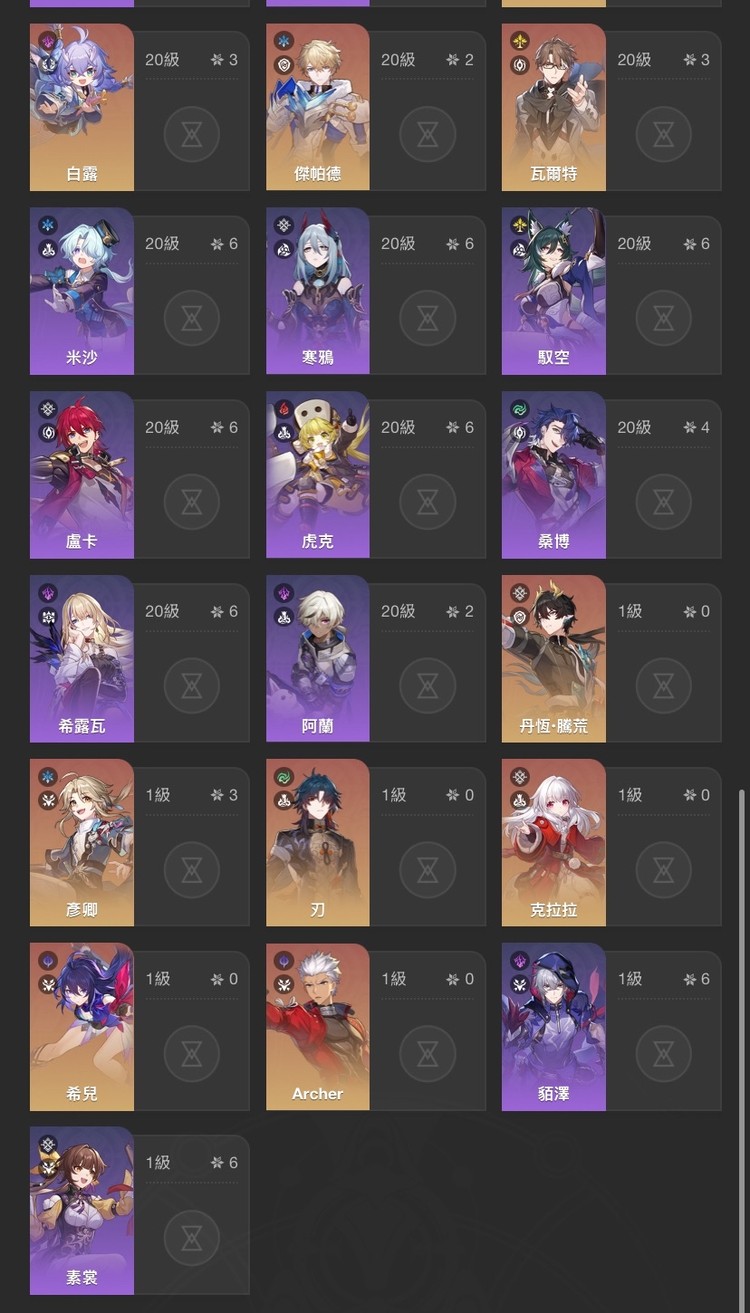Click the Ice element icon on 米沙's card
The height and width of the screenshot is (1313, 750).
tap(47, 226)
